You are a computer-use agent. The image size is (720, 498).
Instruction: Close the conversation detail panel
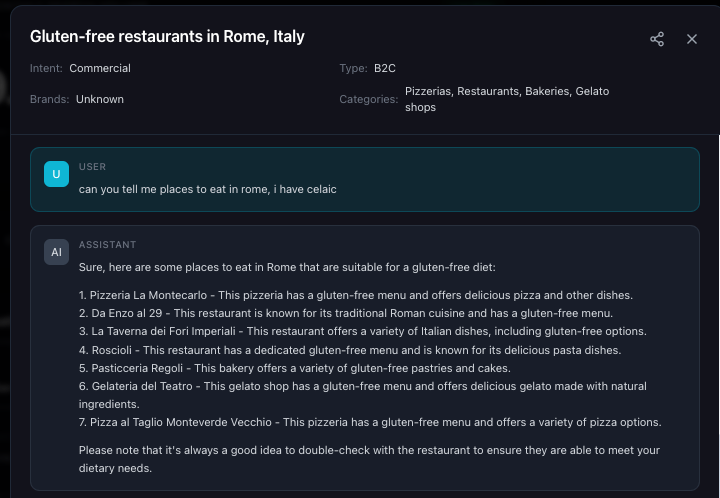(x=692, y=39)
